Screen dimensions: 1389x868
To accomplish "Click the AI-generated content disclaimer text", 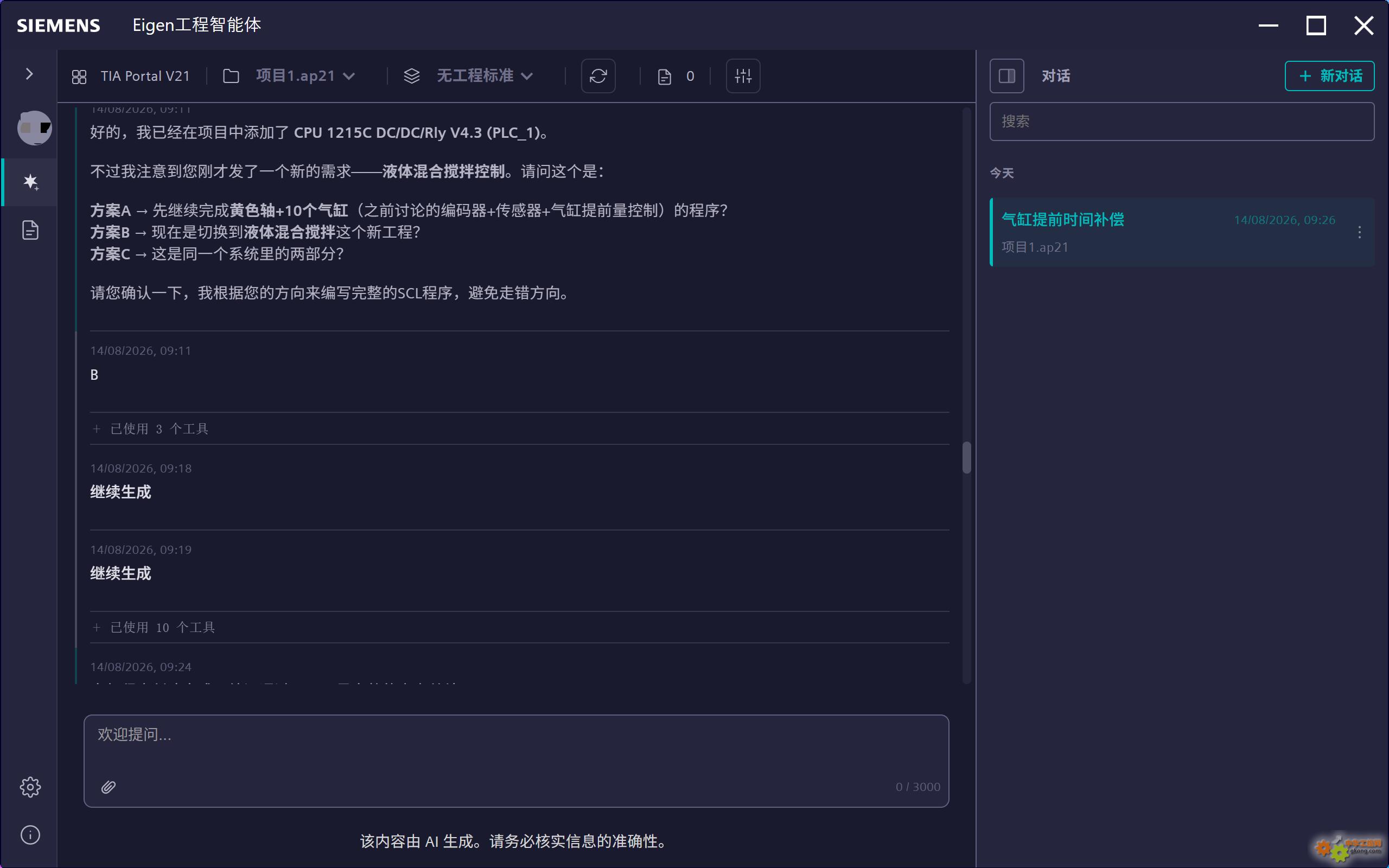I will click(515, 841).
